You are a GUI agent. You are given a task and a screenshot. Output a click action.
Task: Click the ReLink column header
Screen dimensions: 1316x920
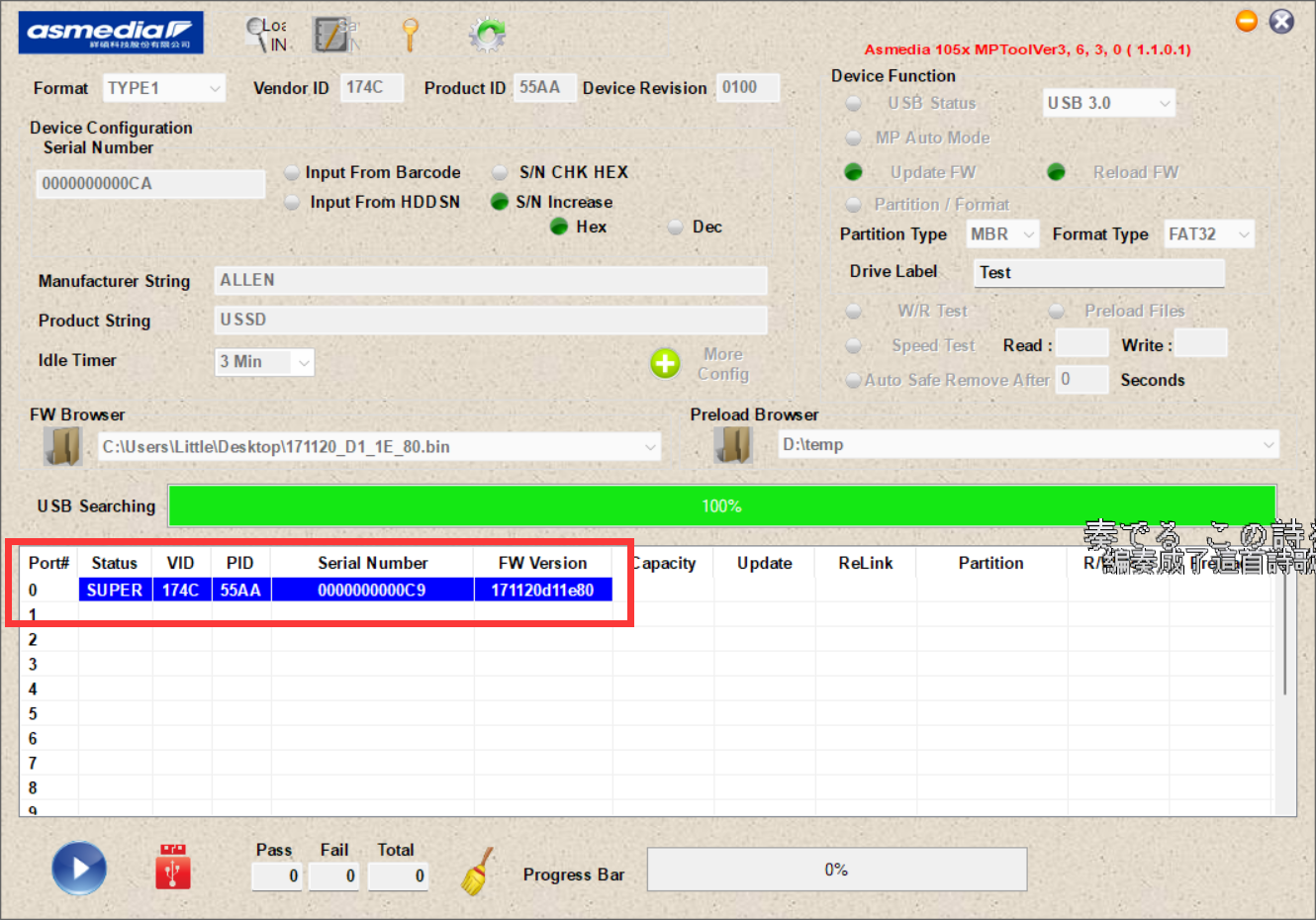[865, 563]
